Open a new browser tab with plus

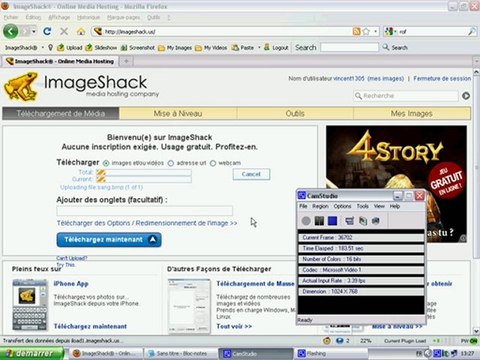126,61
